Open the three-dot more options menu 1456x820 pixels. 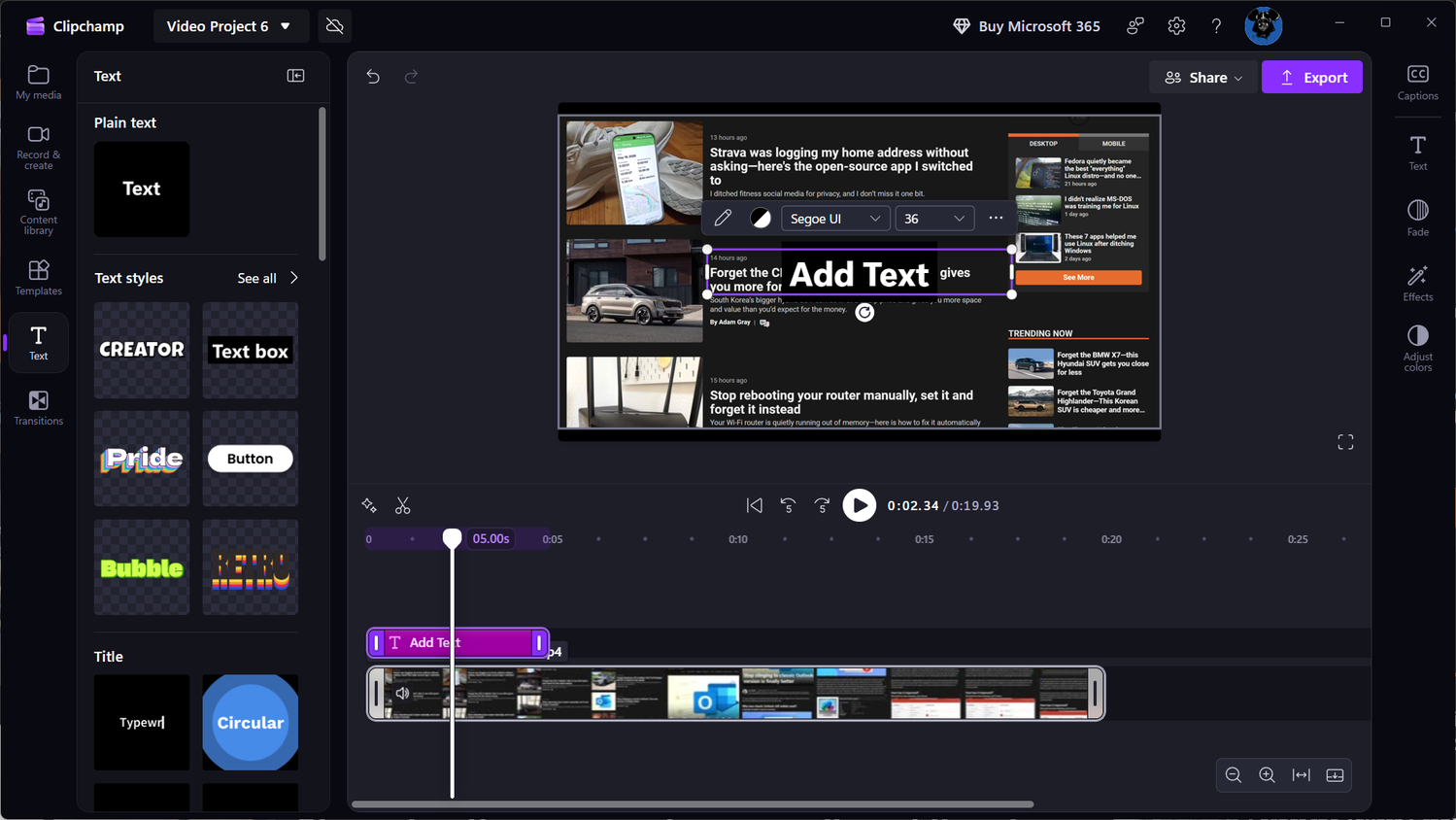(996, 219)
